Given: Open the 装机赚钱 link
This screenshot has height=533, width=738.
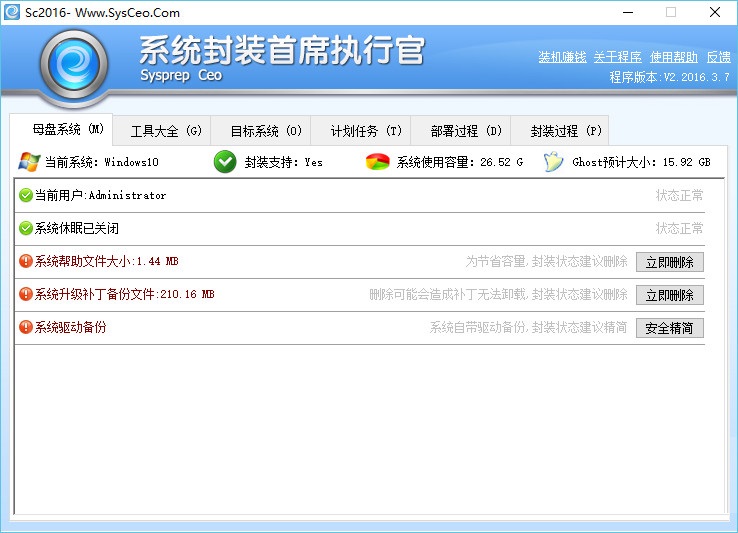Looking at the screenshot, I should (562, 57).
